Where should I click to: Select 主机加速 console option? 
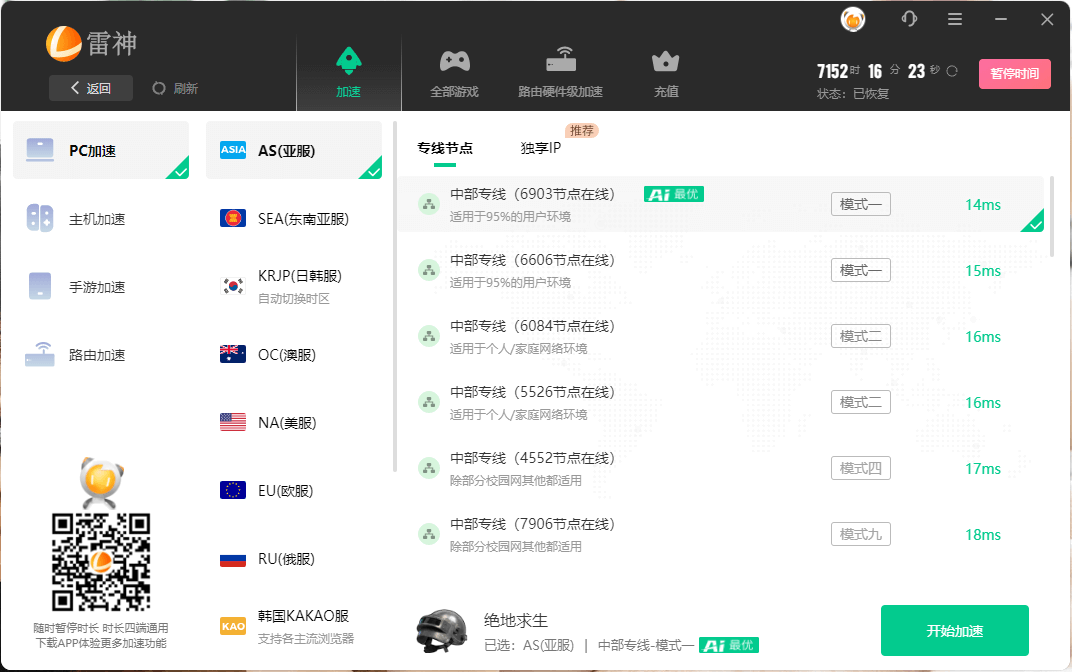[x=97, y=219]
